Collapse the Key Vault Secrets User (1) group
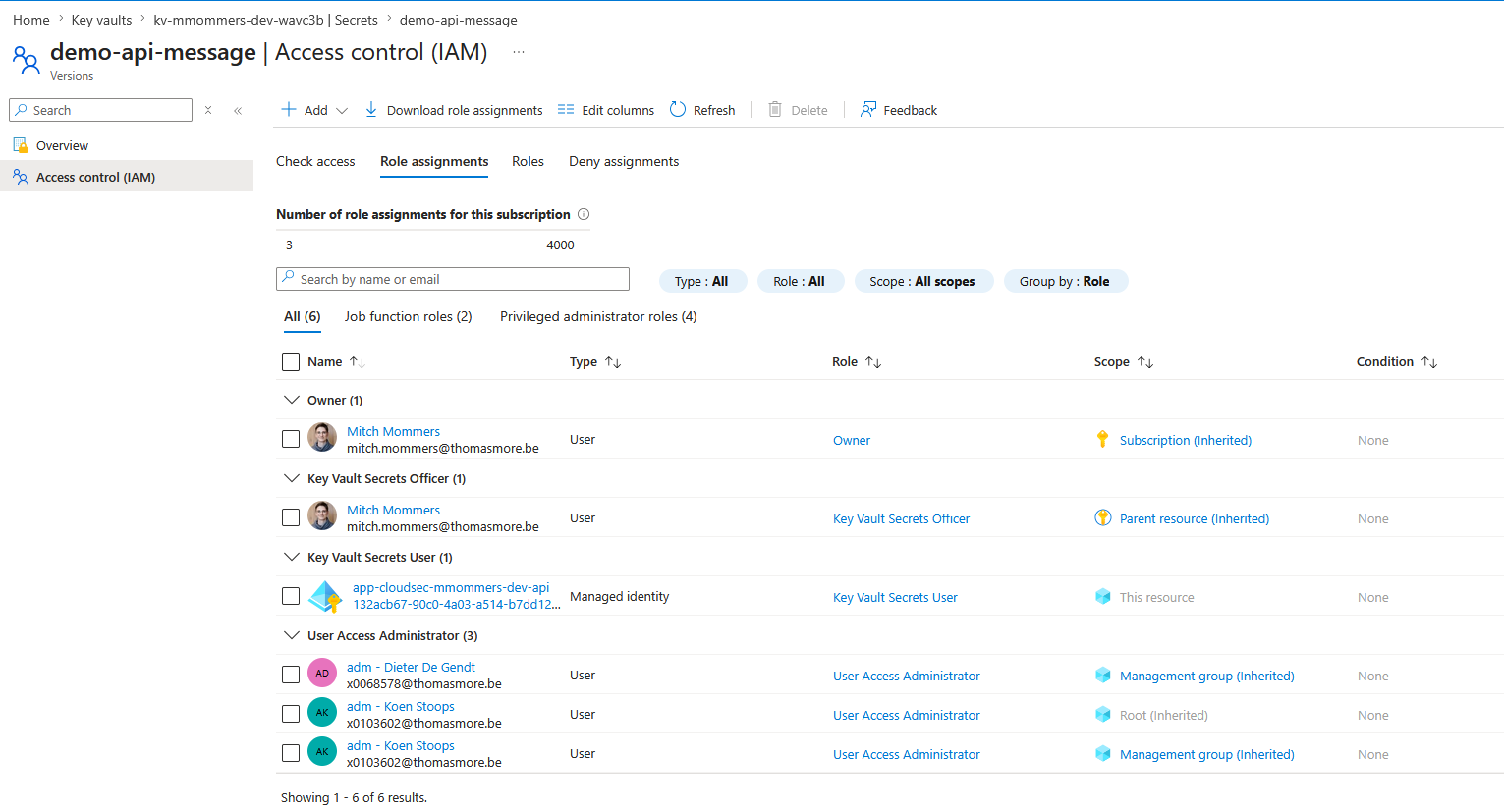1504x812 pixels. [291, 557]
